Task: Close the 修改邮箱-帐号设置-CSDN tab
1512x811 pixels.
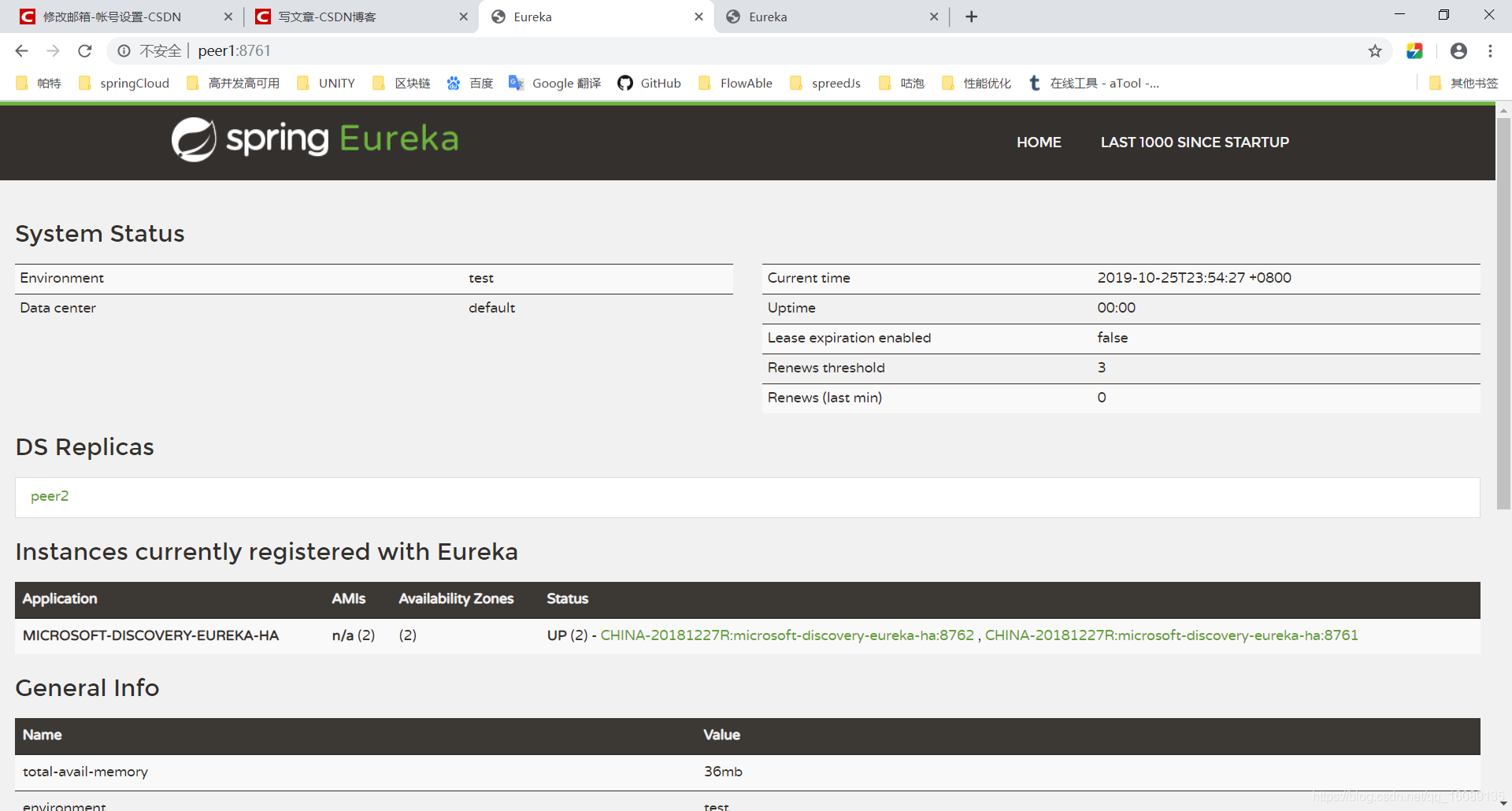Action: tap(228, 17)
